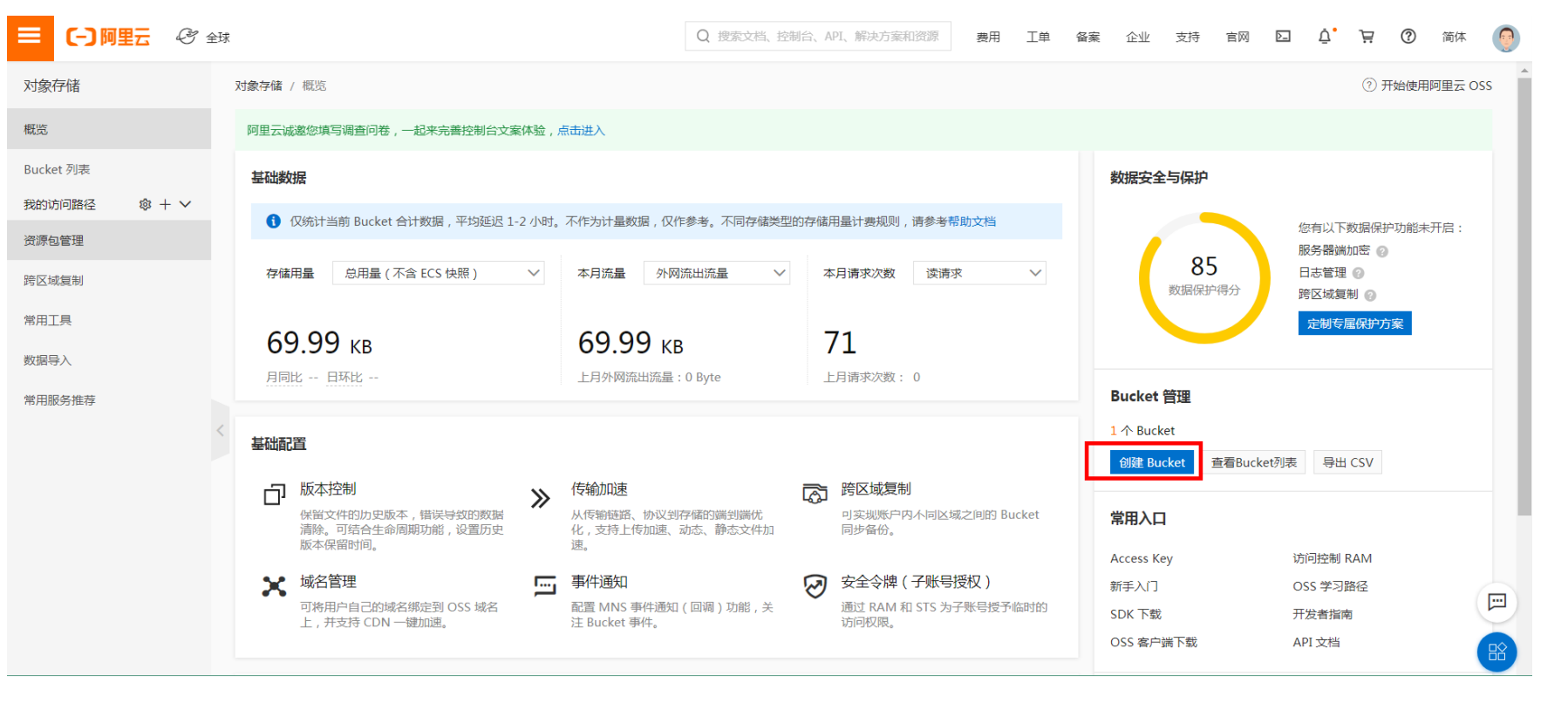
Task: Select 概览 in the sidebar
Action: pyautogui.click(x=109, y=129)
